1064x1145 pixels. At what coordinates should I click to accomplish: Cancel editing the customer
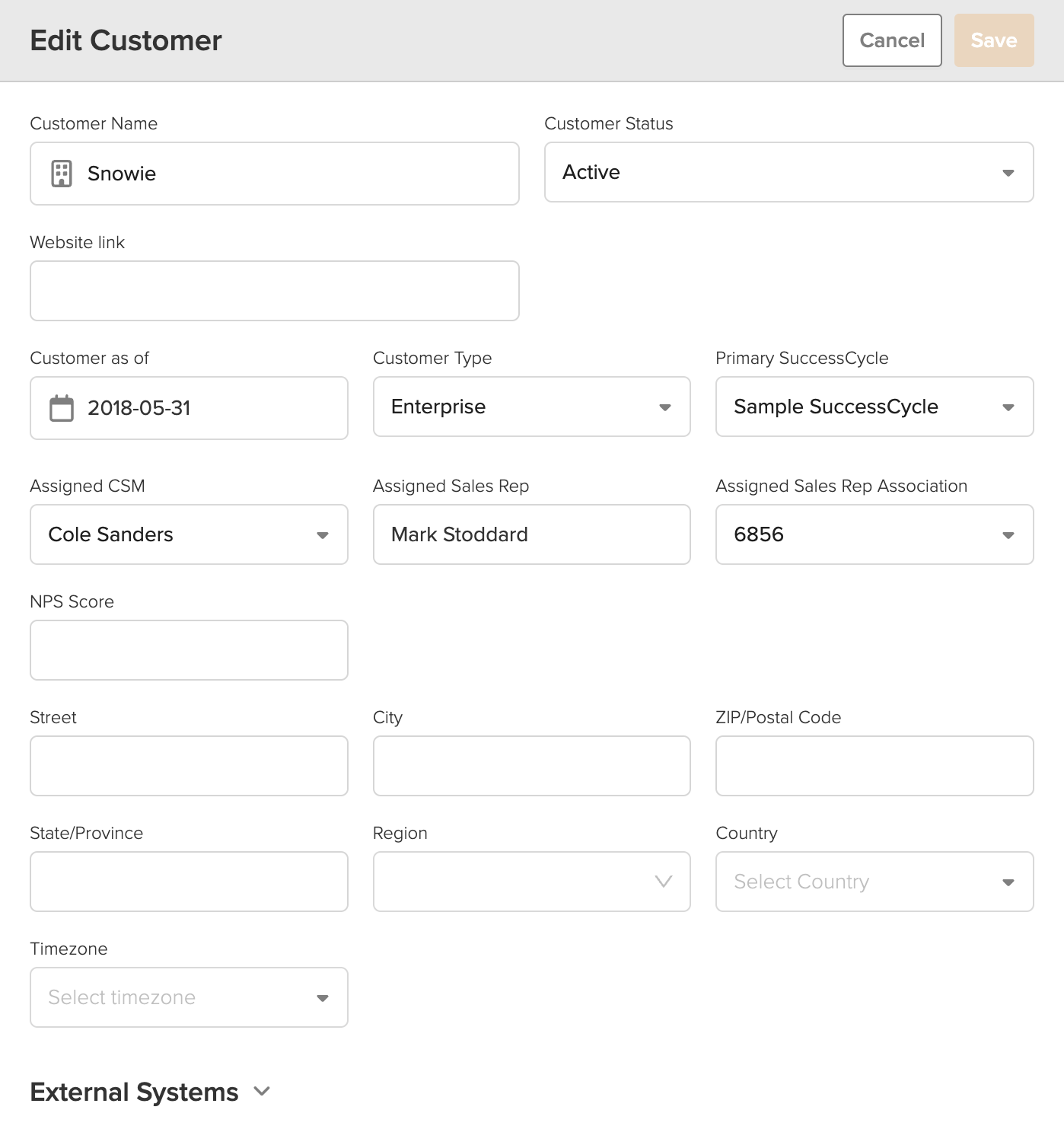click(x=892, y=40)
